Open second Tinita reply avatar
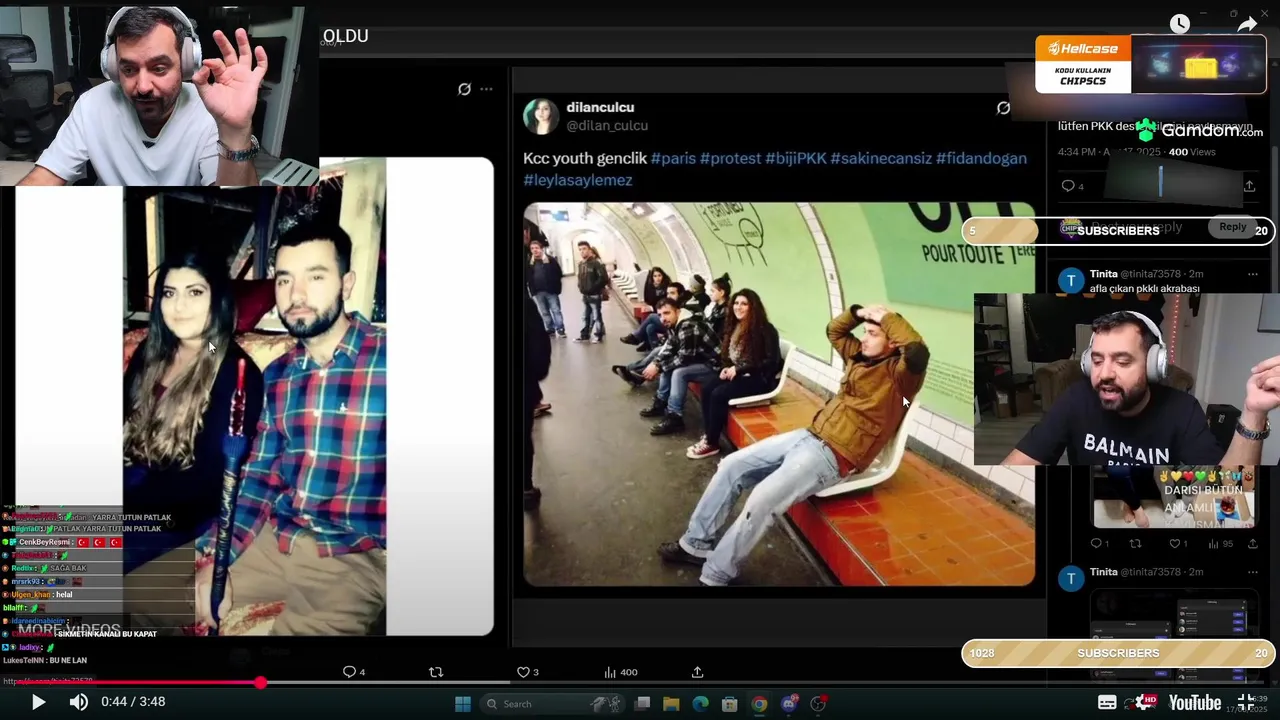This screenshot has height=720, width=1280. coord(1071,578)
